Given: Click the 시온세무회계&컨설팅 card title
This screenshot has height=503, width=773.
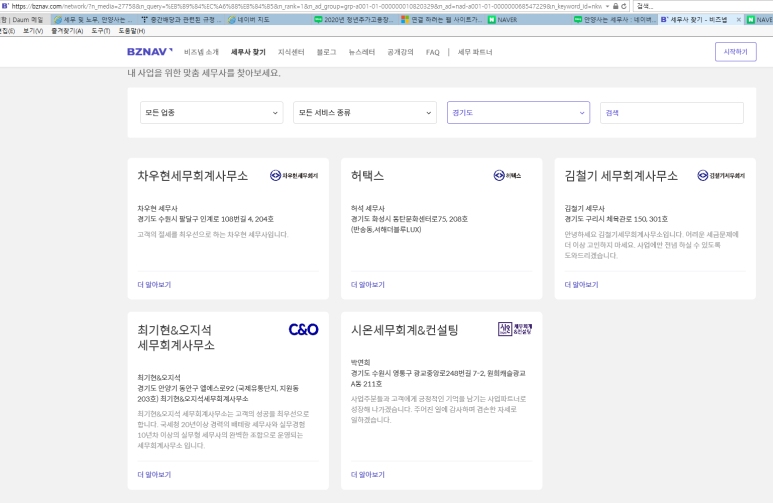Looking at the screenshot, I should [x=405, y=330].
